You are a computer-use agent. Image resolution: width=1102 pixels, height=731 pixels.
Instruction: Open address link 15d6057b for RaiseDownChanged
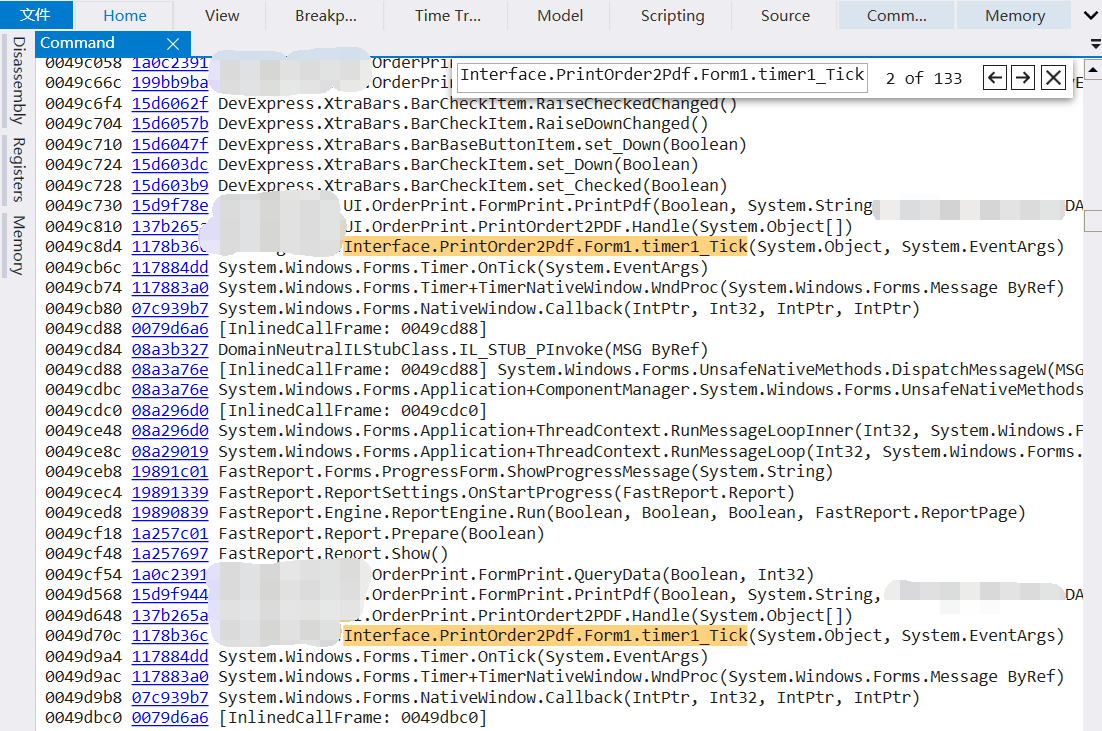(170, 124)
